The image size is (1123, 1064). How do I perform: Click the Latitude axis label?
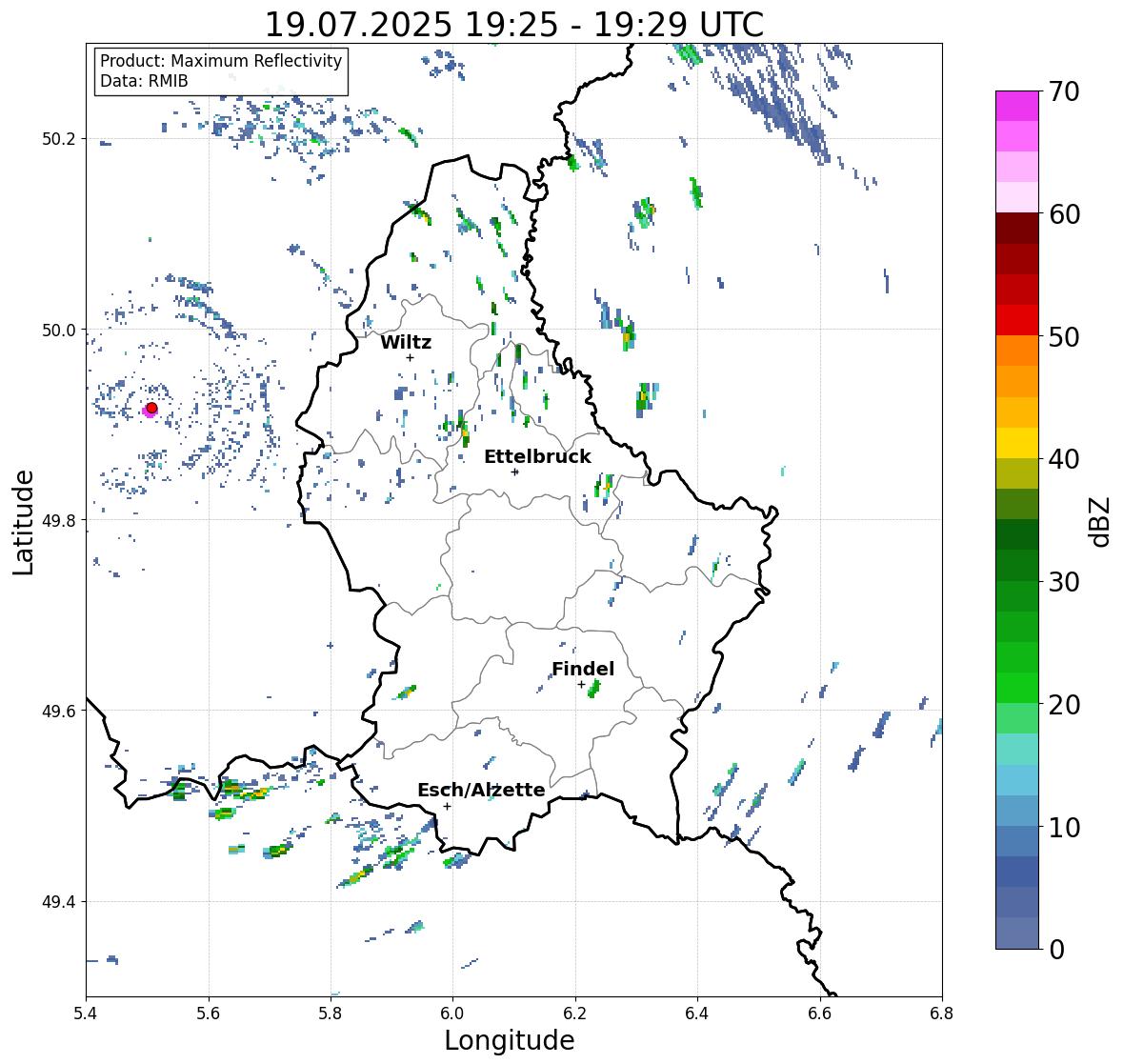(x=23, y=522)
